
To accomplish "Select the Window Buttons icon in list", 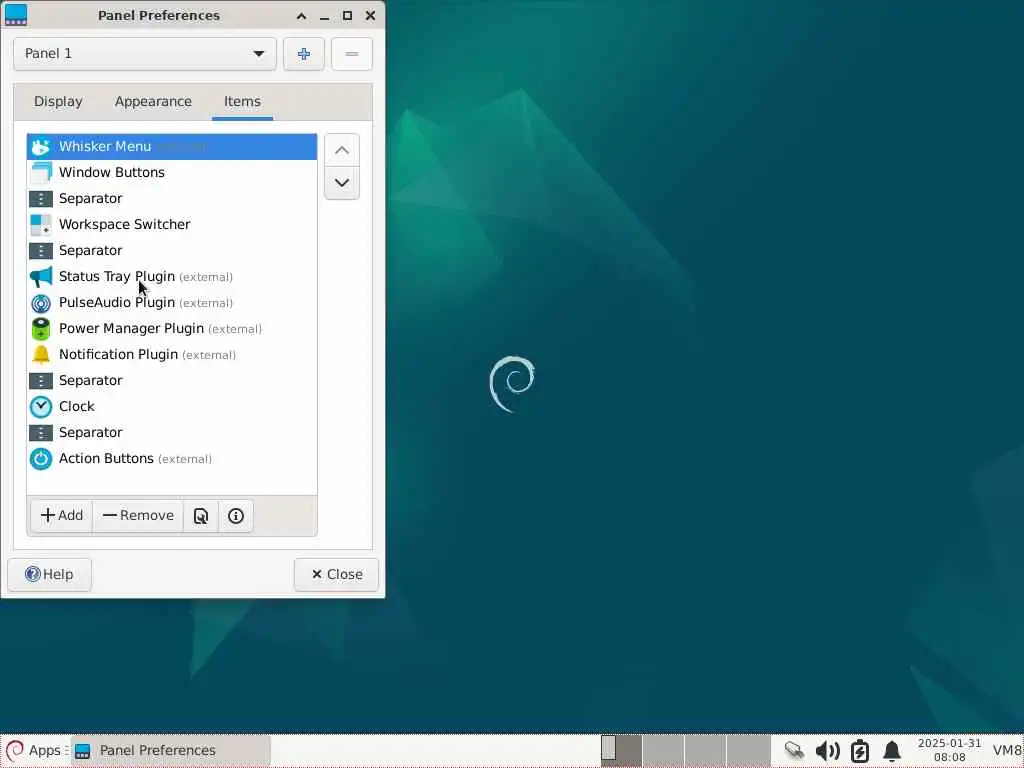I will [40, 172].
